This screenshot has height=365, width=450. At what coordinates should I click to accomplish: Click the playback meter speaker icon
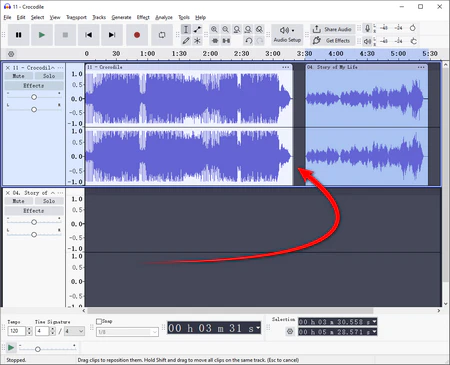coord(367,41)
